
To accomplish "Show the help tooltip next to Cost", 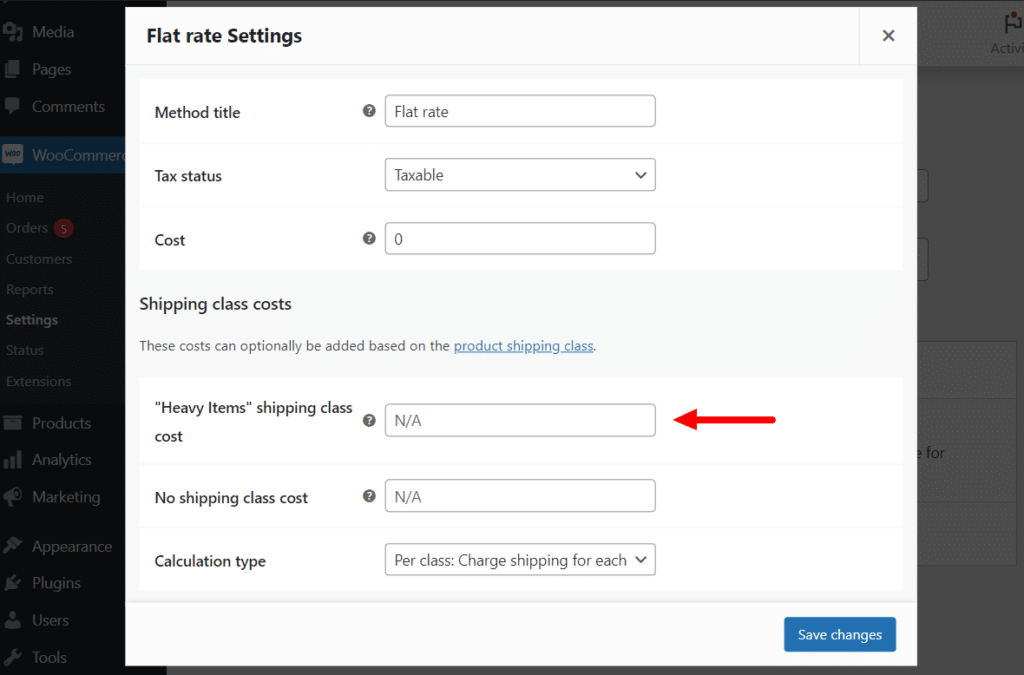I will [x=369, y=239].
